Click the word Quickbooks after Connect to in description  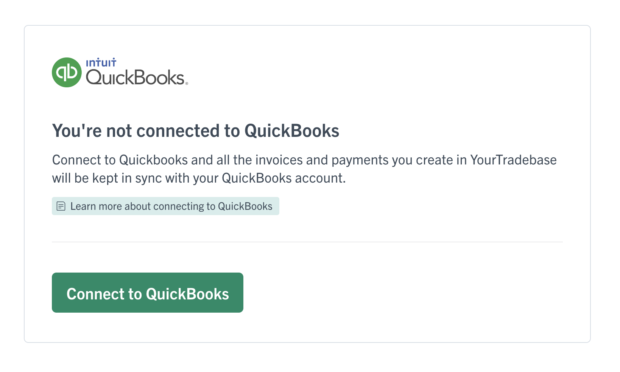pos(153,160)
